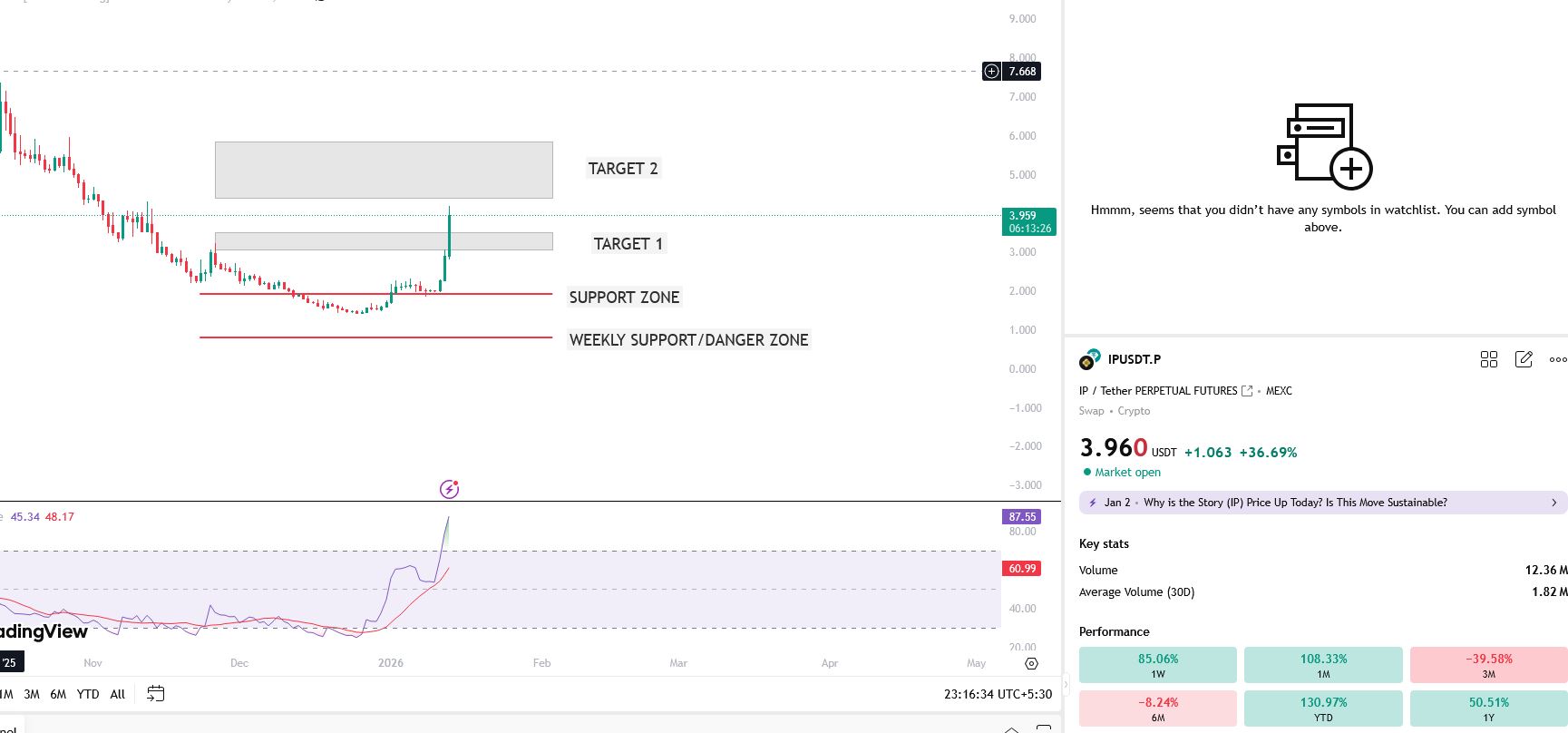Click the edit note icon beside IPUSDT.P

1524,359
